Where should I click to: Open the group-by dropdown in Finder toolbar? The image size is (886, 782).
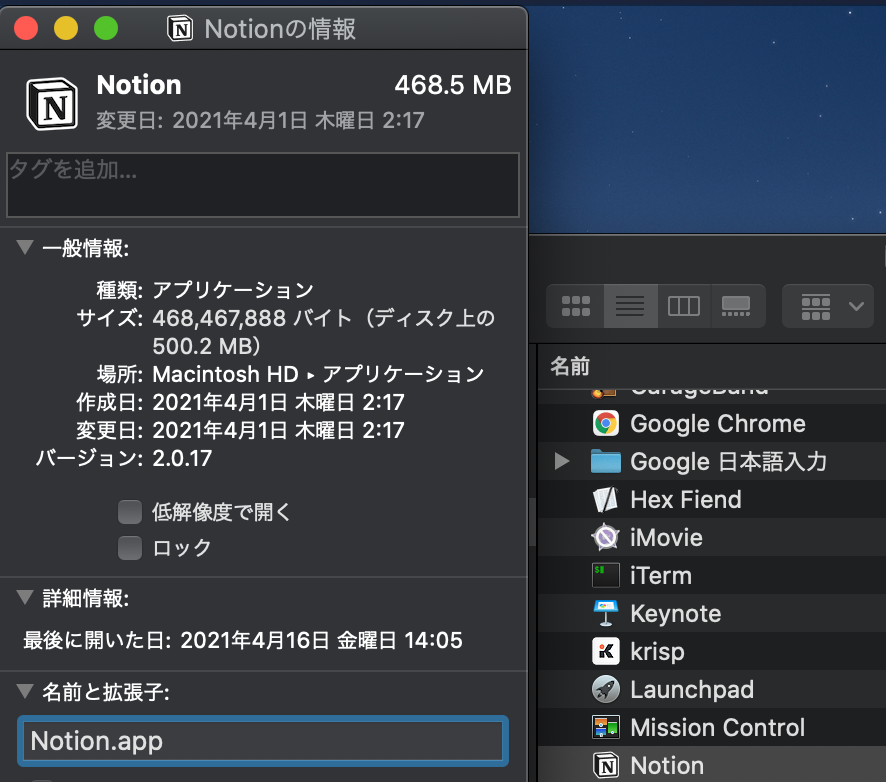828,306
